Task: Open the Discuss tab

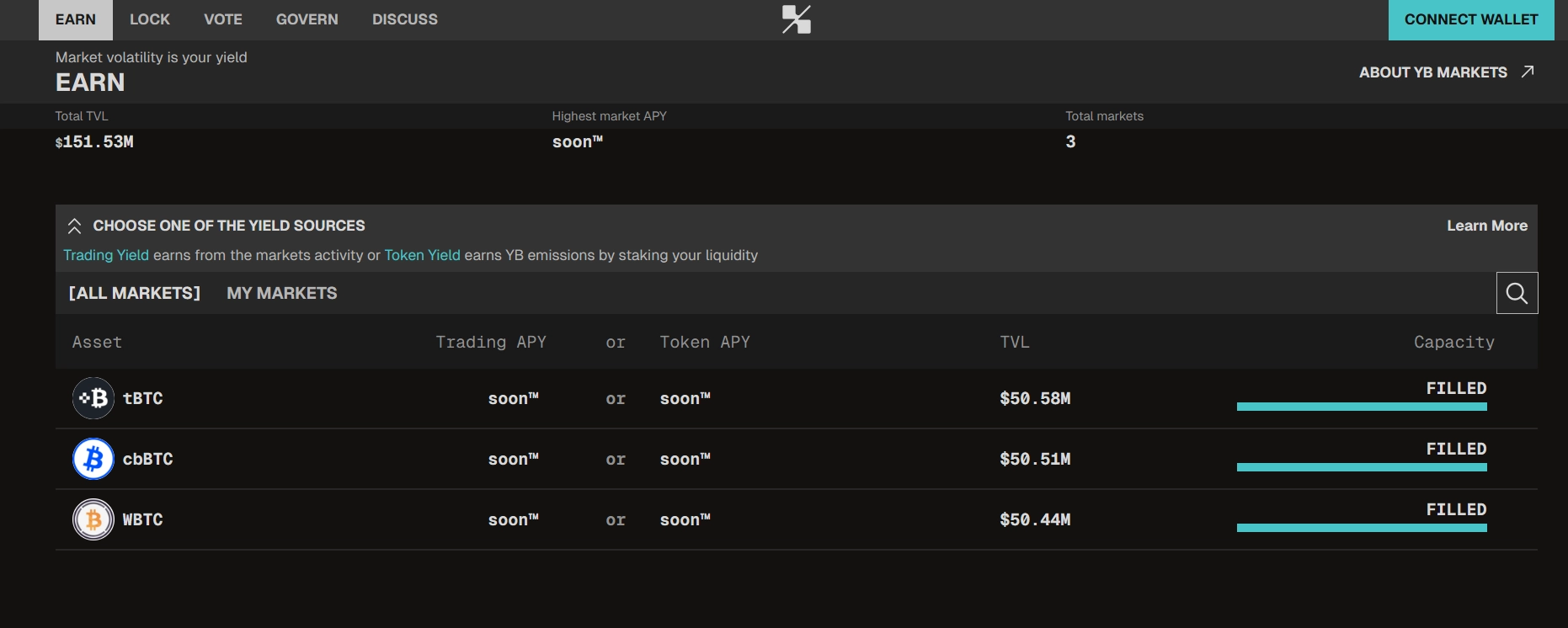Action: point(405,19)
